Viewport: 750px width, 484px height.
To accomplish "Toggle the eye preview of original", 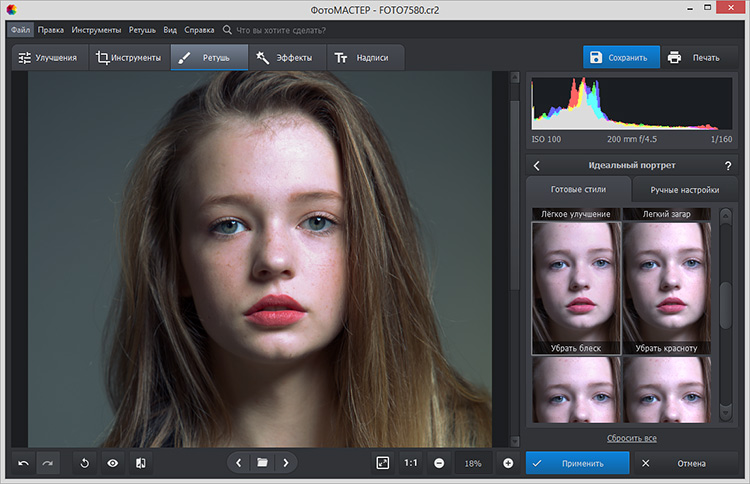I will click(113, 463).
